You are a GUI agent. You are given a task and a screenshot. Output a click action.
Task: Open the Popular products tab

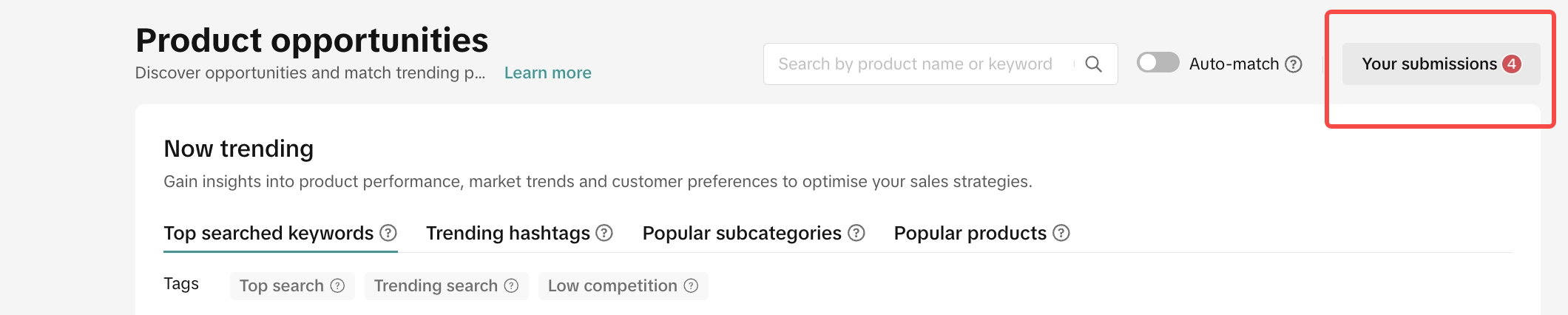970,233
